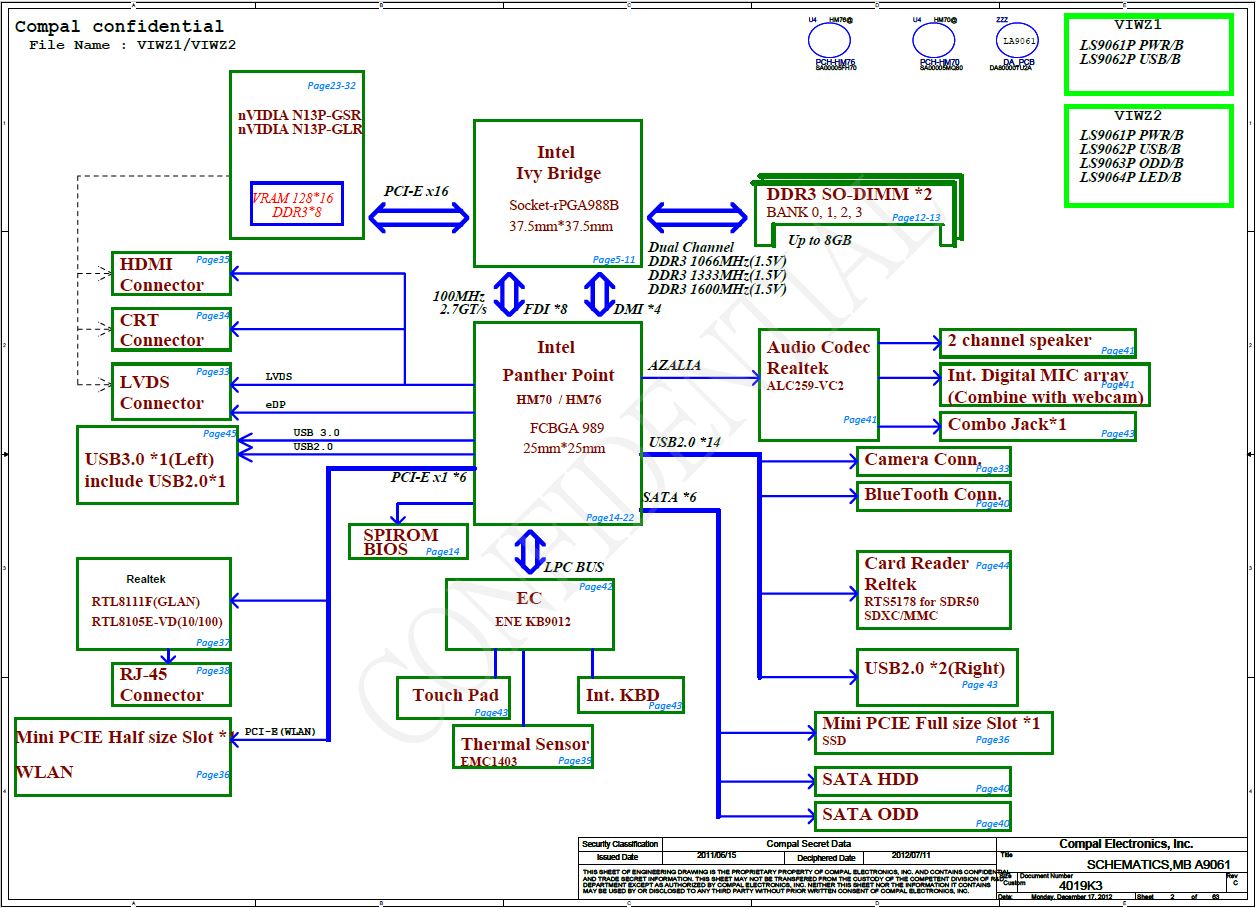Select the 'Camera Conn.' block
The width and height of the screenshot is (1256, 908).
coord(934,461)
